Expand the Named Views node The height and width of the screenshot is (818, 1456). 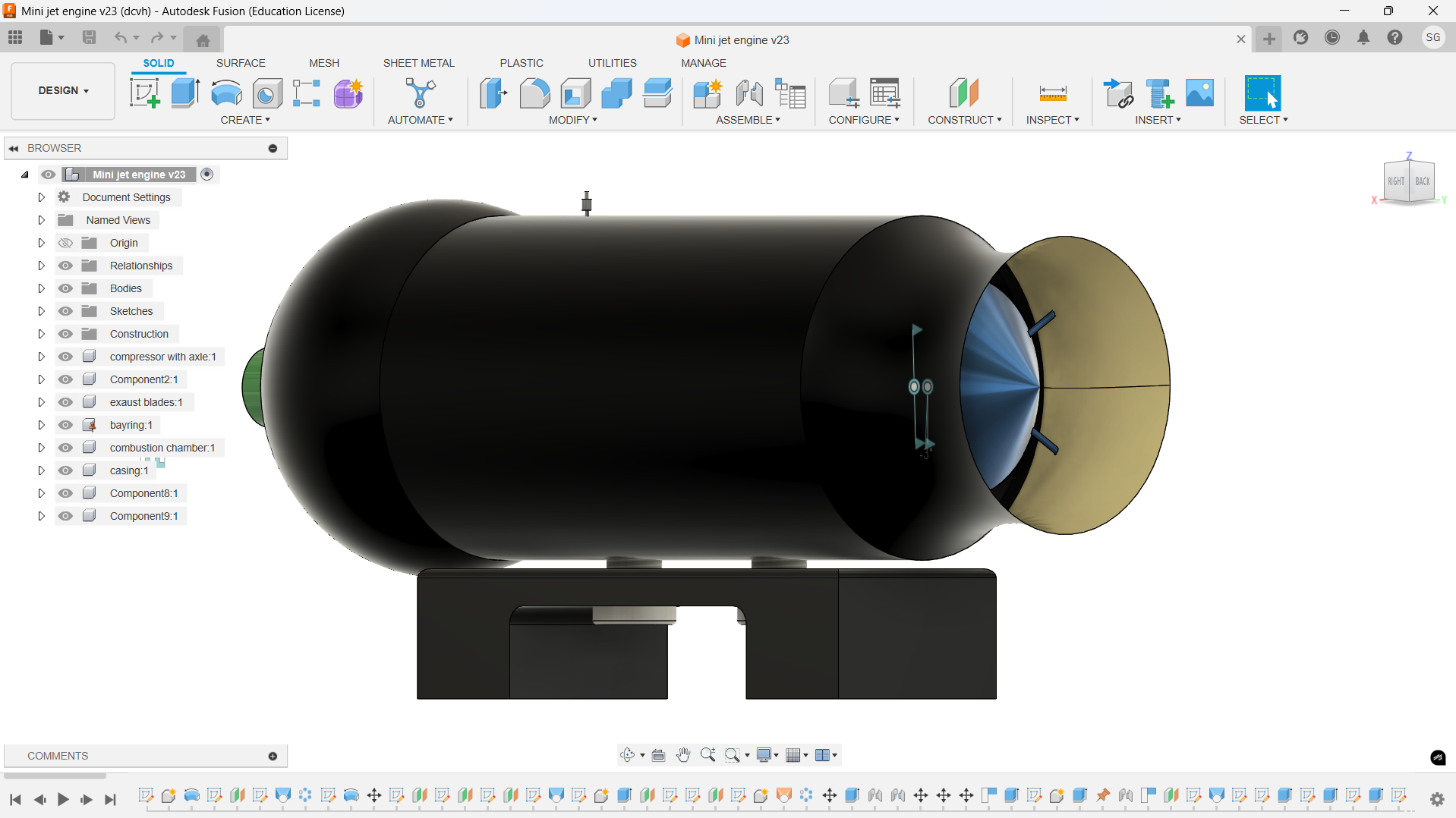point(41,220)
